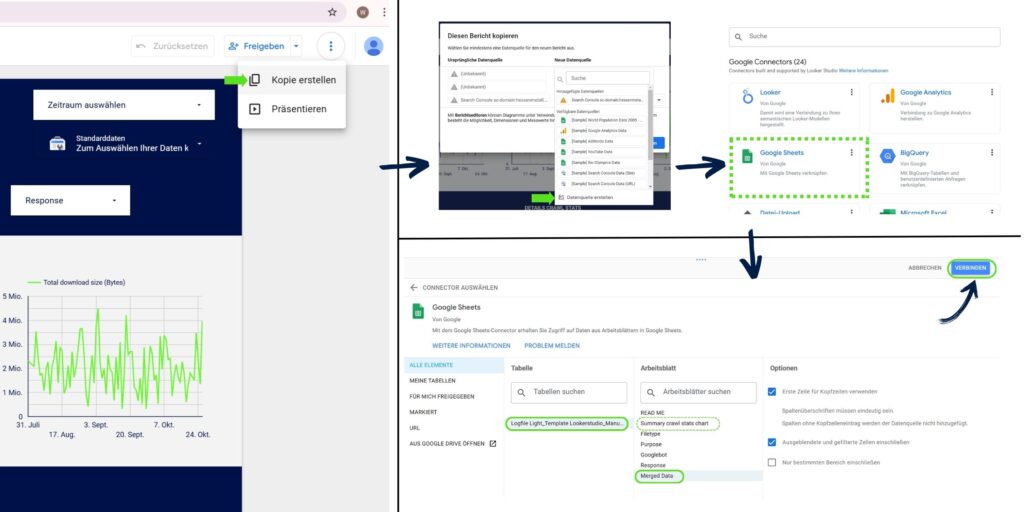Select the Googlebot worksheet

click(654, 455)
